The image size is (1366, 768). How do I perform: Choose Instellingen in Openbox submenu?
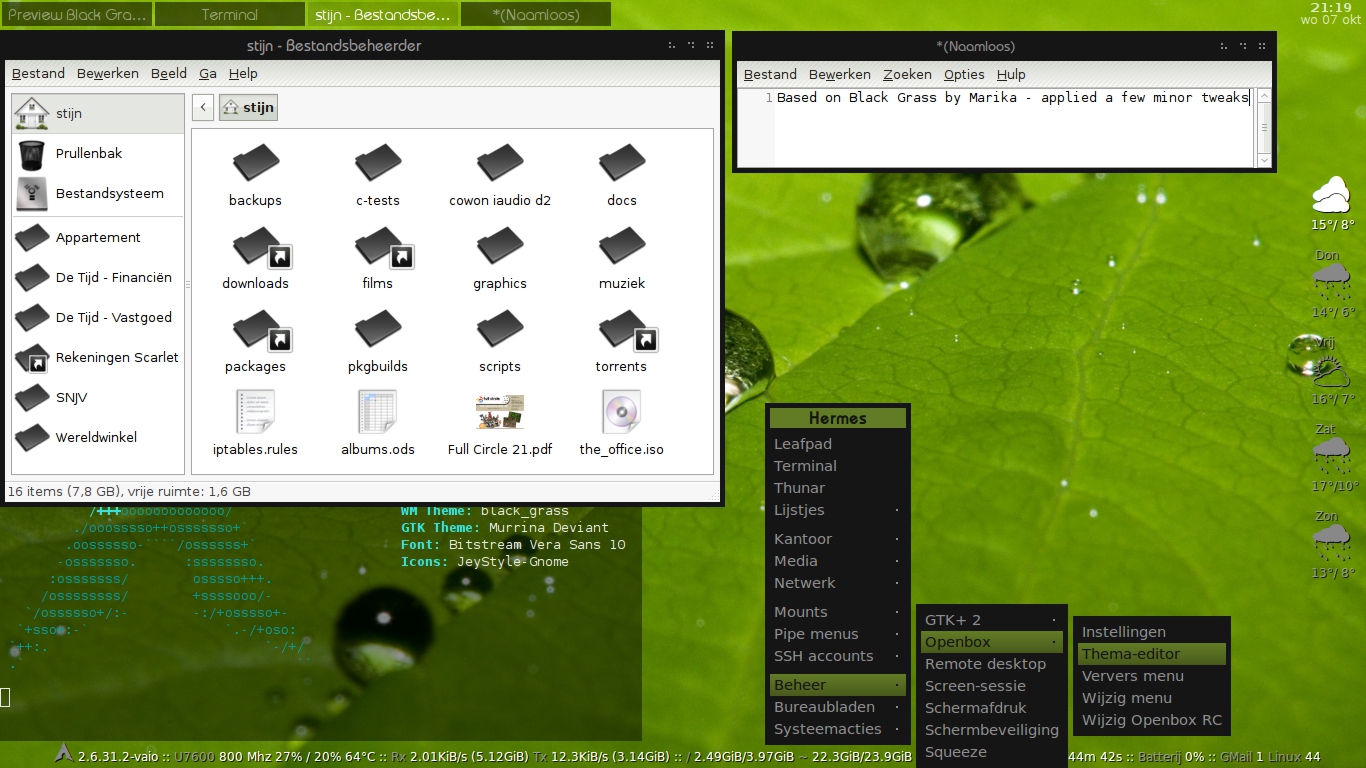click(x=1152, y=632)
